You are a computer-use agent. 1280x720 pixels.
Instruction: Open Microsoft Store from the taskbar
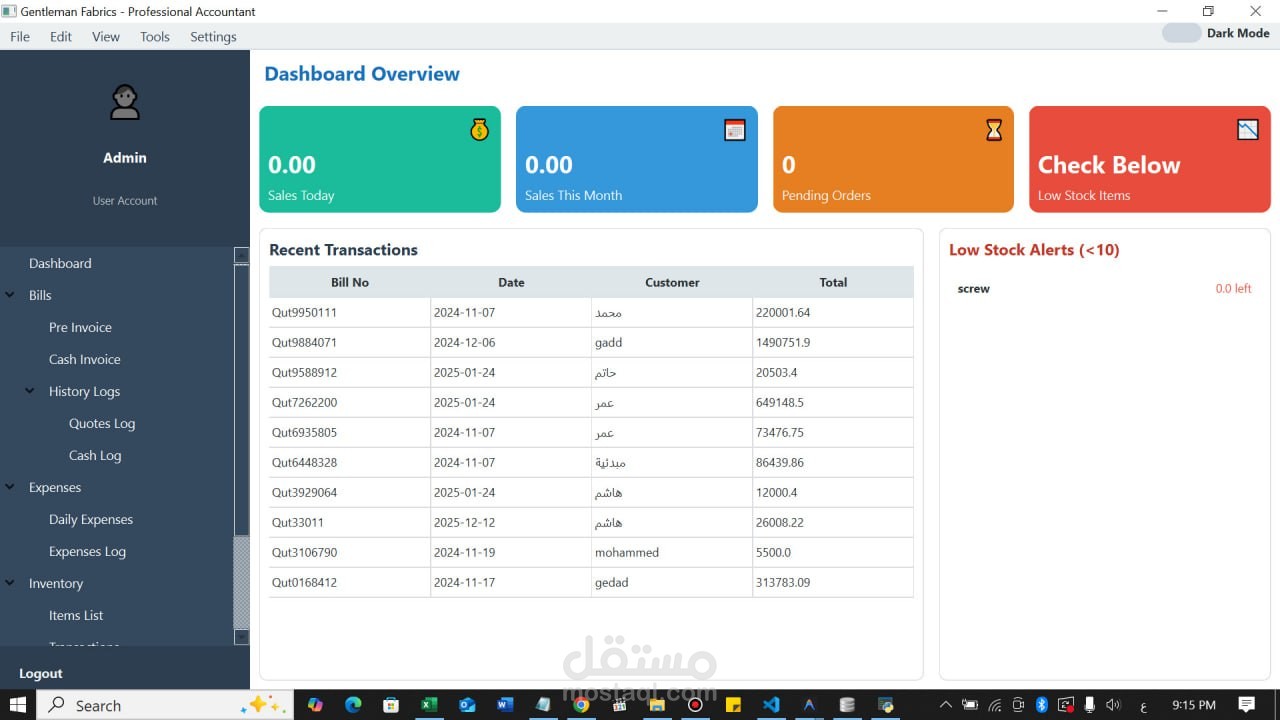391,705
